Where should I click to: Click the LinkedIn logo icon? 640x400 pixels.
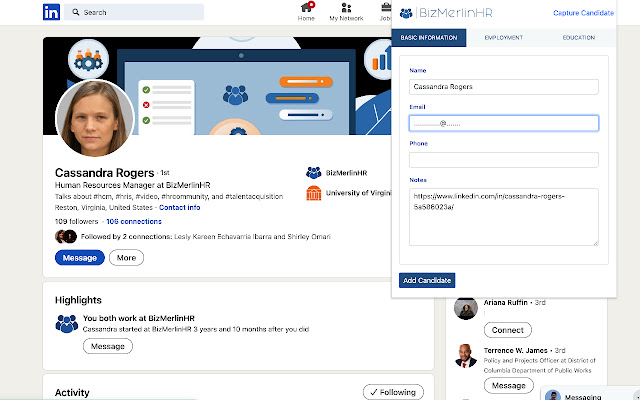pos(51,12)
